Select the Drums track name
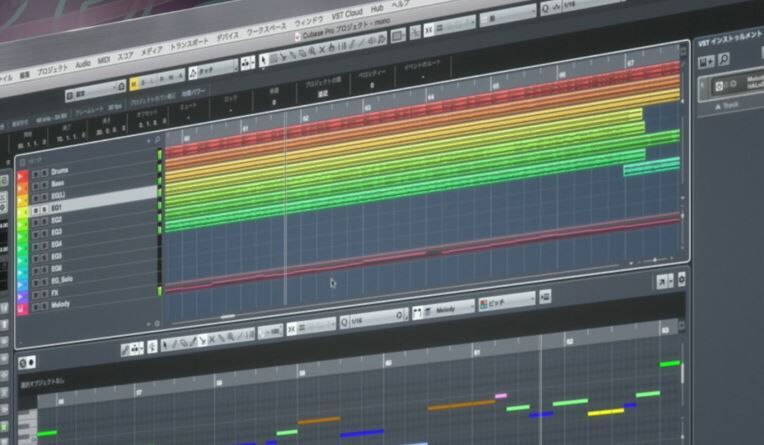Screen dimensions: 764x445 [59, 171]
